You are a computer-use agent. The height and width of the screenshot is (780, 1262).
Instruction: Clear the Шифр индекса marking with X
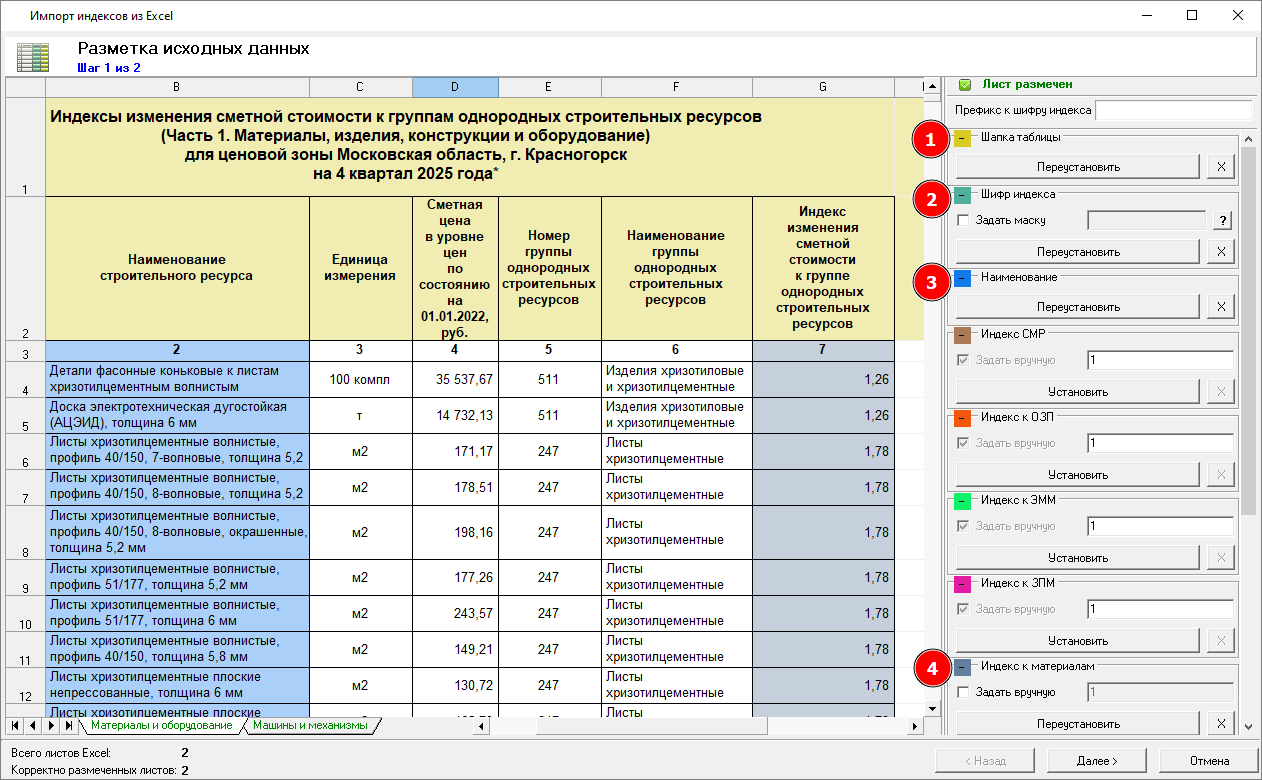(1220, 251)
